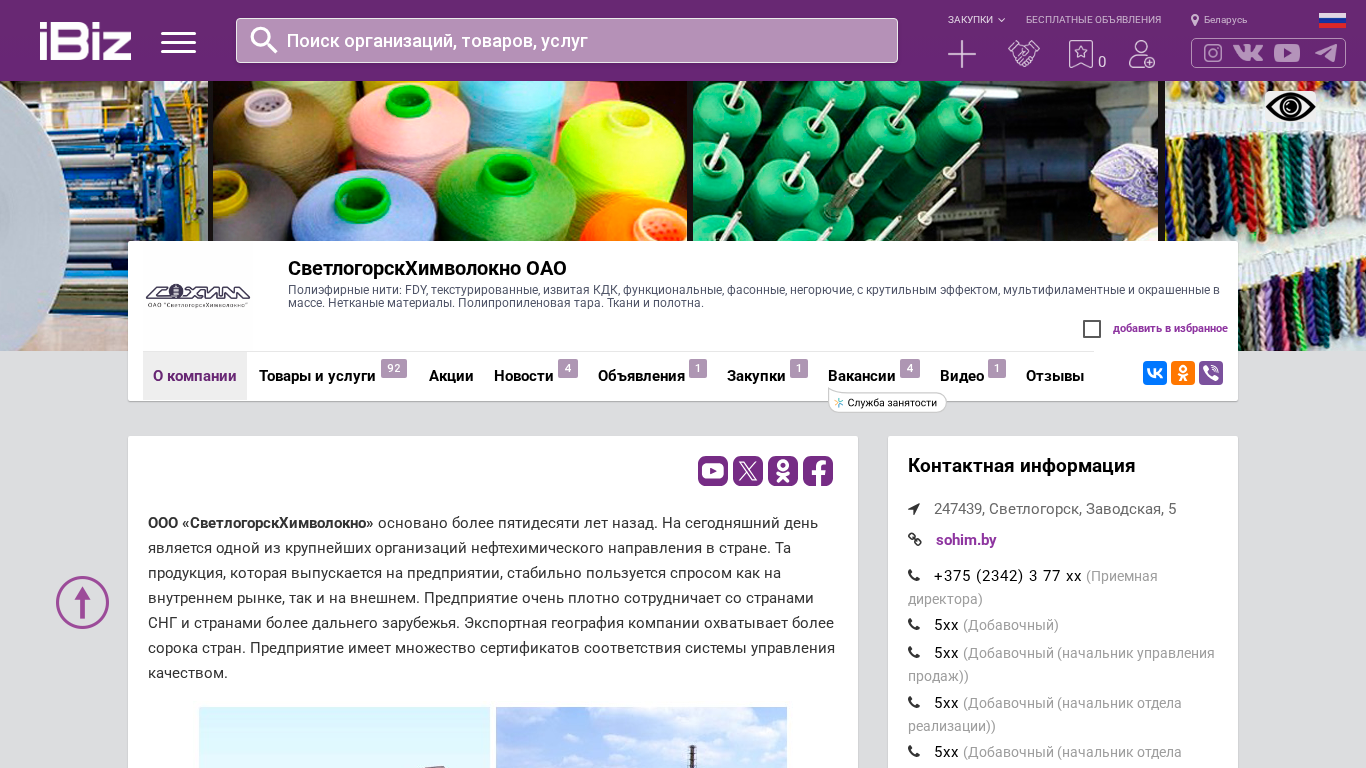Click СветлогорскХимволокно ОАО company title
Screen dimensions: 1366x768
coord(427,268)
